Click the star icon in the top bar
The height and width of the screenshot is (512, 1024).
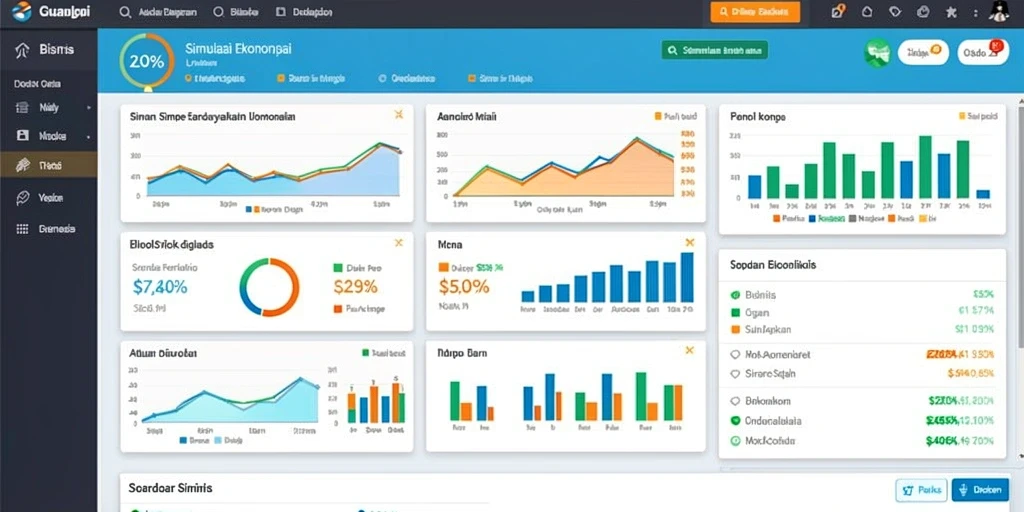pyautogui.click(x=952, y=12)
